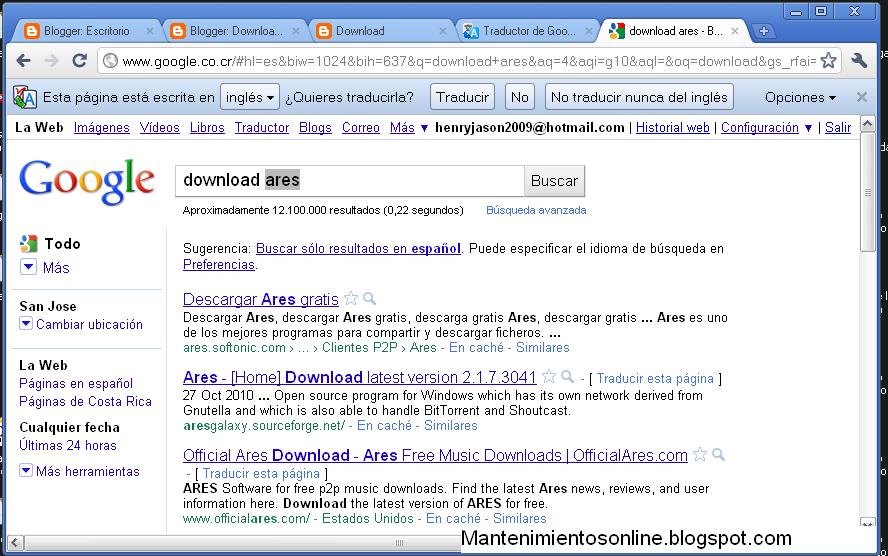Open the inglés language dropdown
888x556 pixels.
pyautogui.click(x=250, y=97)
